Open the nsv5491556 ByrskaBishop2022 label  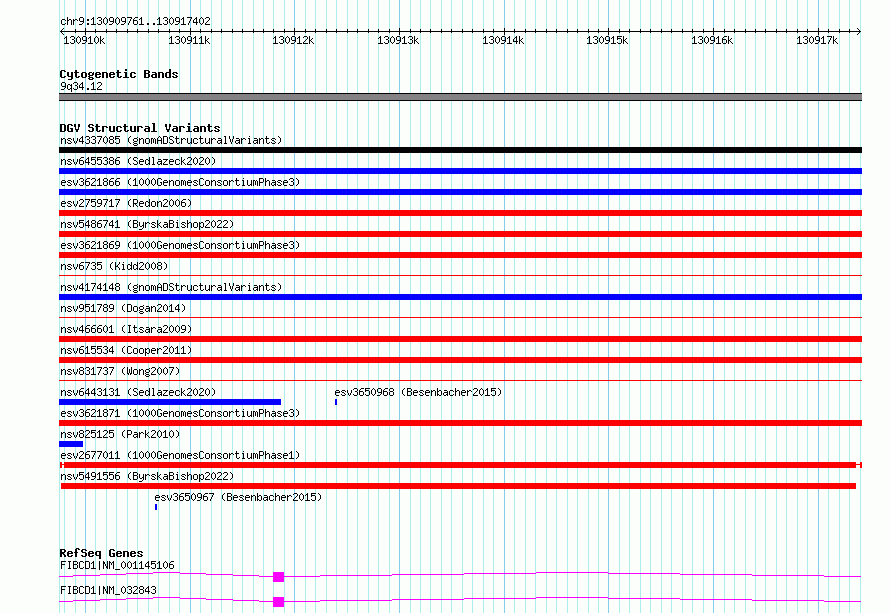147,477
